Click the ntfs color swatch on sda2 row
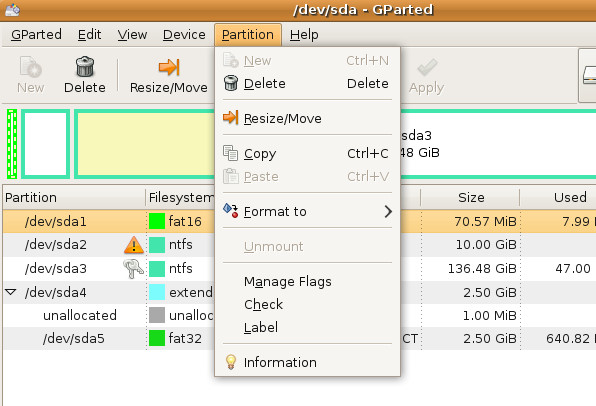Viewport: 596px width, 406px height. 157,245
